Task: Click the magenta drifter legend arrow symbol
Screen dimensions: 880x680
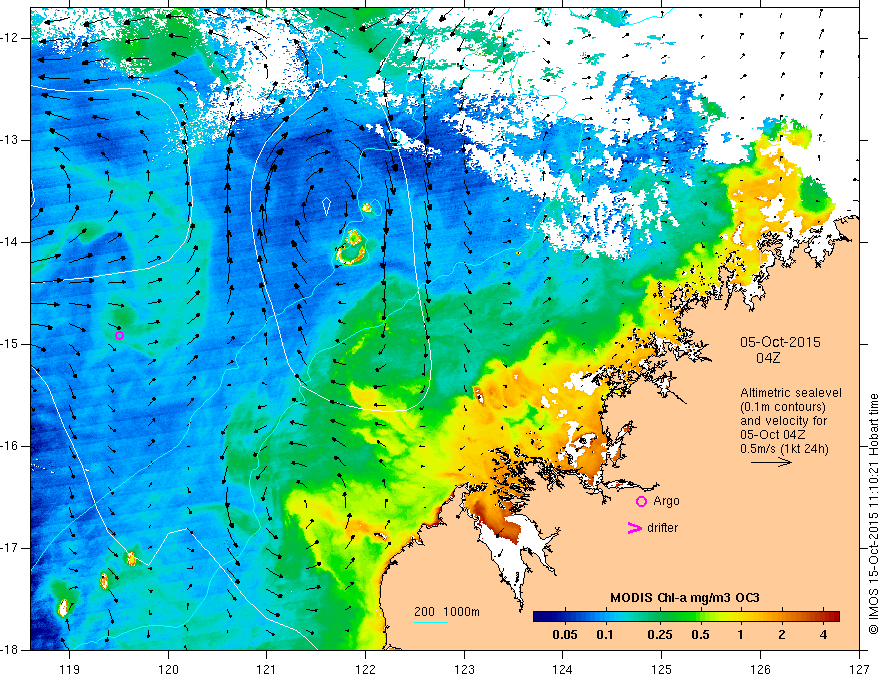Action: [634, 528]
